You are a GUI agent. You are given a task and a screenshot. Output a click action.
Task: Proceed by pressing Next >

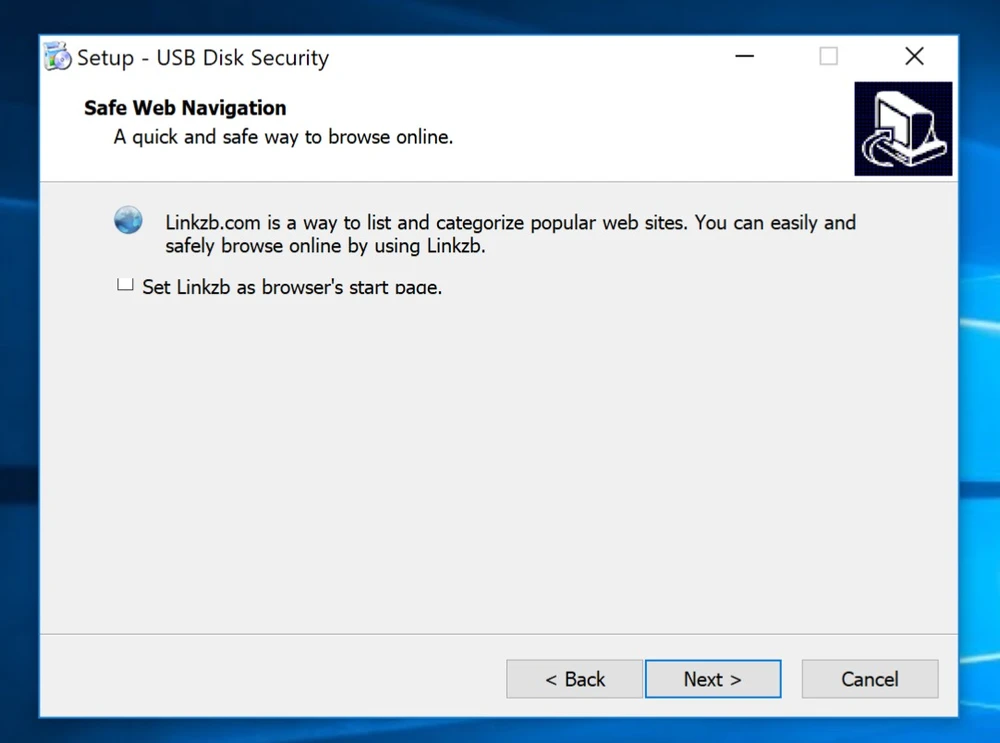pos(712,679)
